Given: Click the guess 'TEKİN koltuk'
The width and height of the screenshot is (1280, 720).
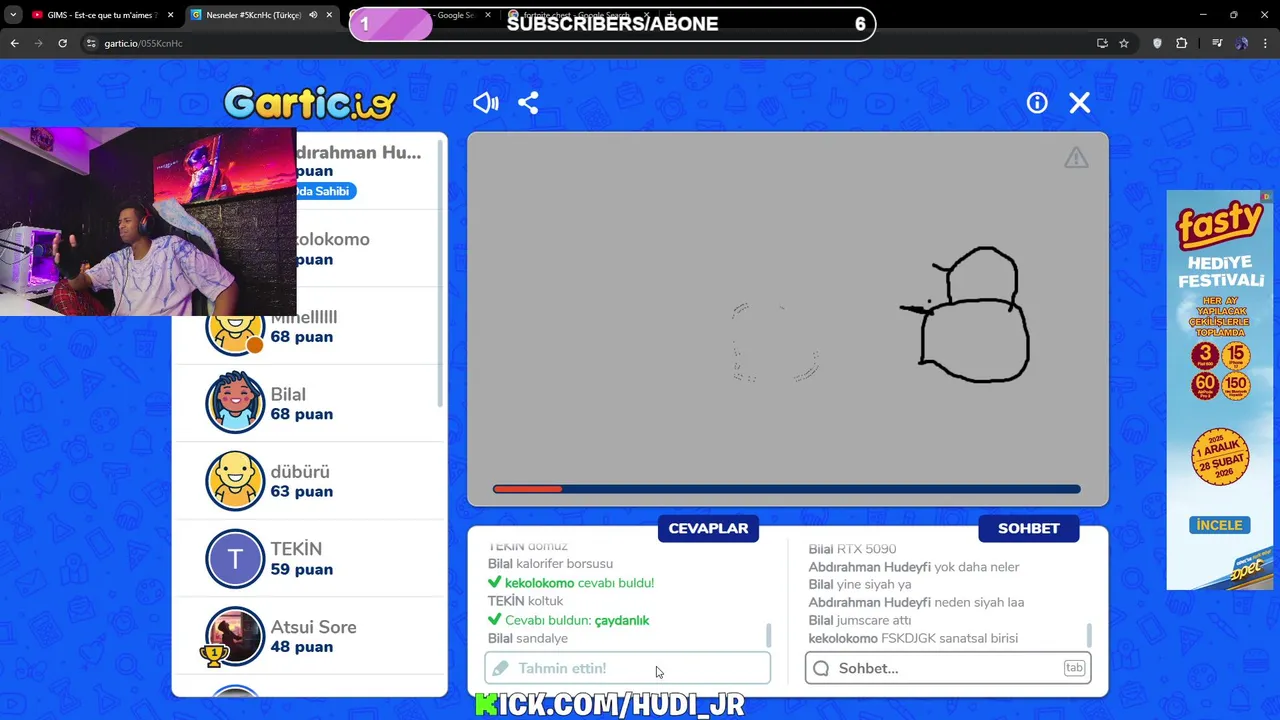Looking at the screenshot, I should coord(526,601).
